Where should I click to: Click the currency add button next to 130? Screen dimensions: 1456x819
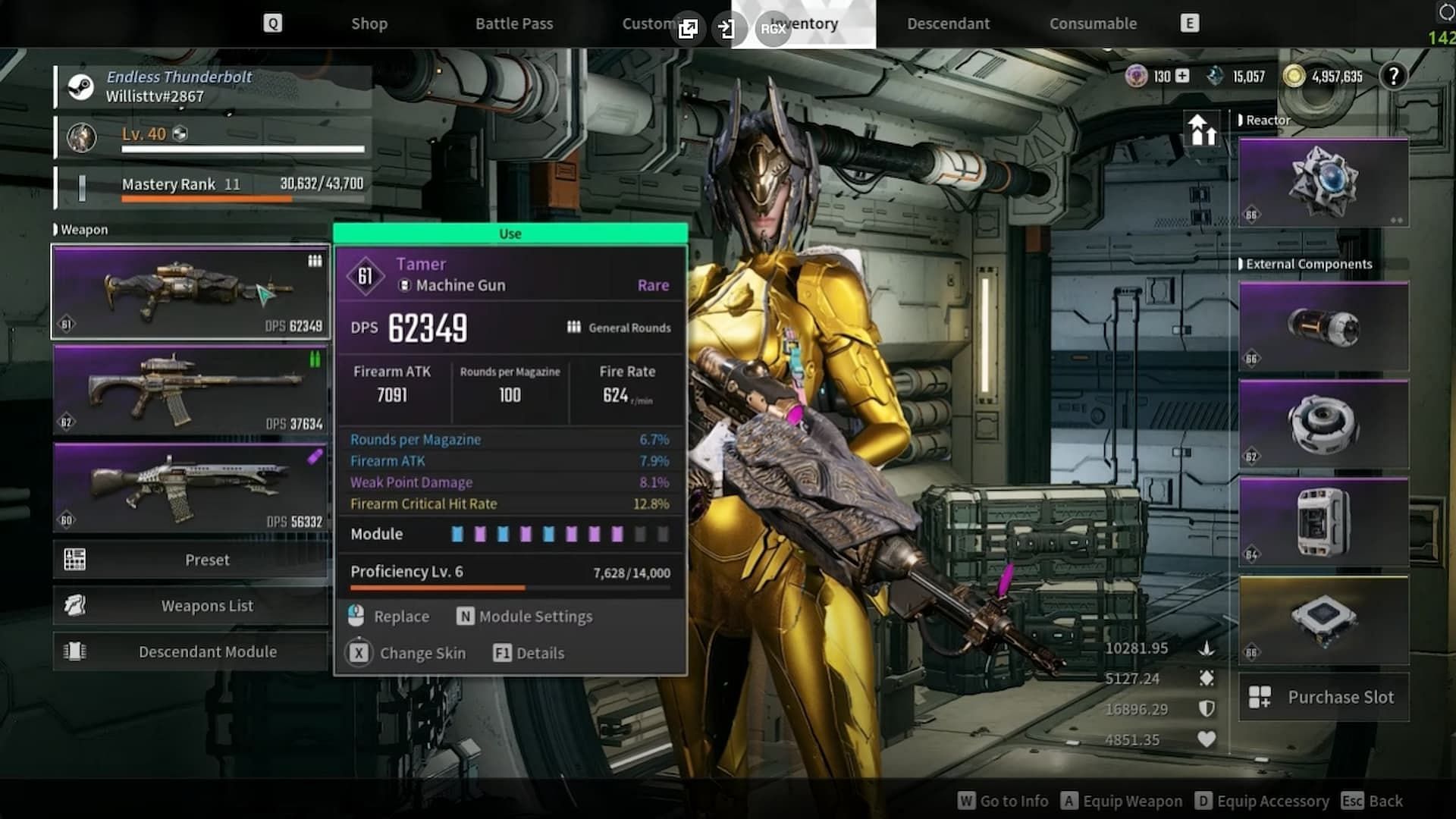[1182, 76]
